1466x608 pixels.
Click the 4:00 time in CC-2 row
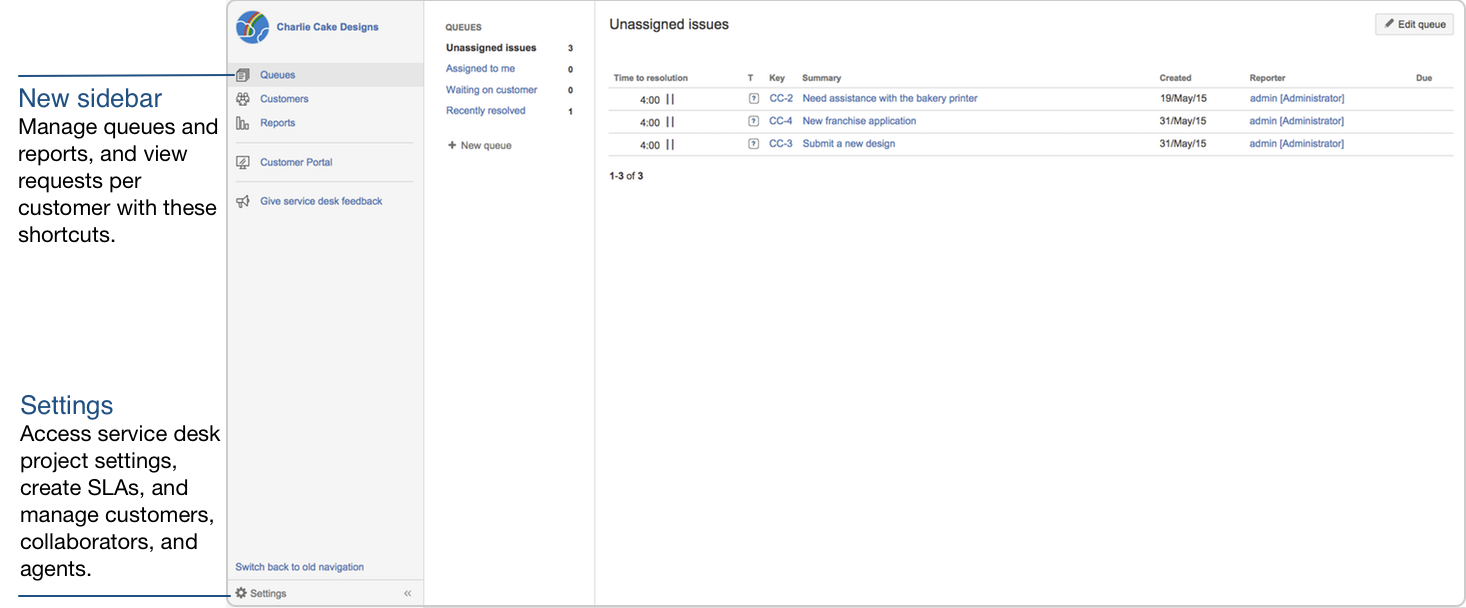tap(650, 100)
